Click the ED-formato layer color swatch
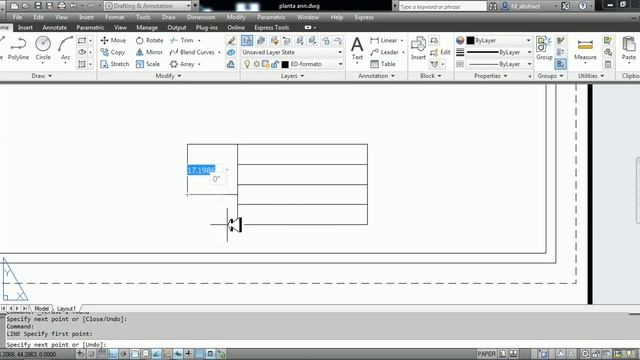Image resolution: width=640 pixels, height=360 pixels. pyautogui.click(x=285, y=64)
